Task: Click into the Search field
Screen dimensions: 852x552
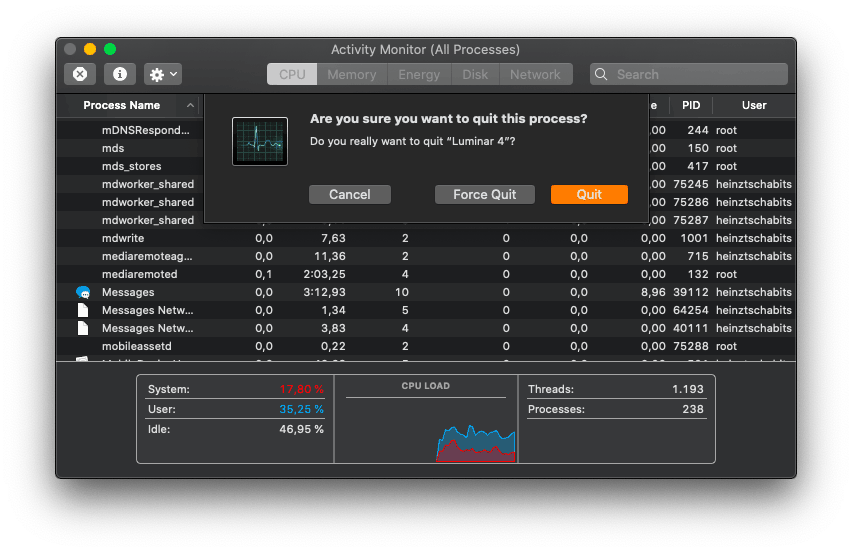Action: pyautogui.click(x=688, y=74)
